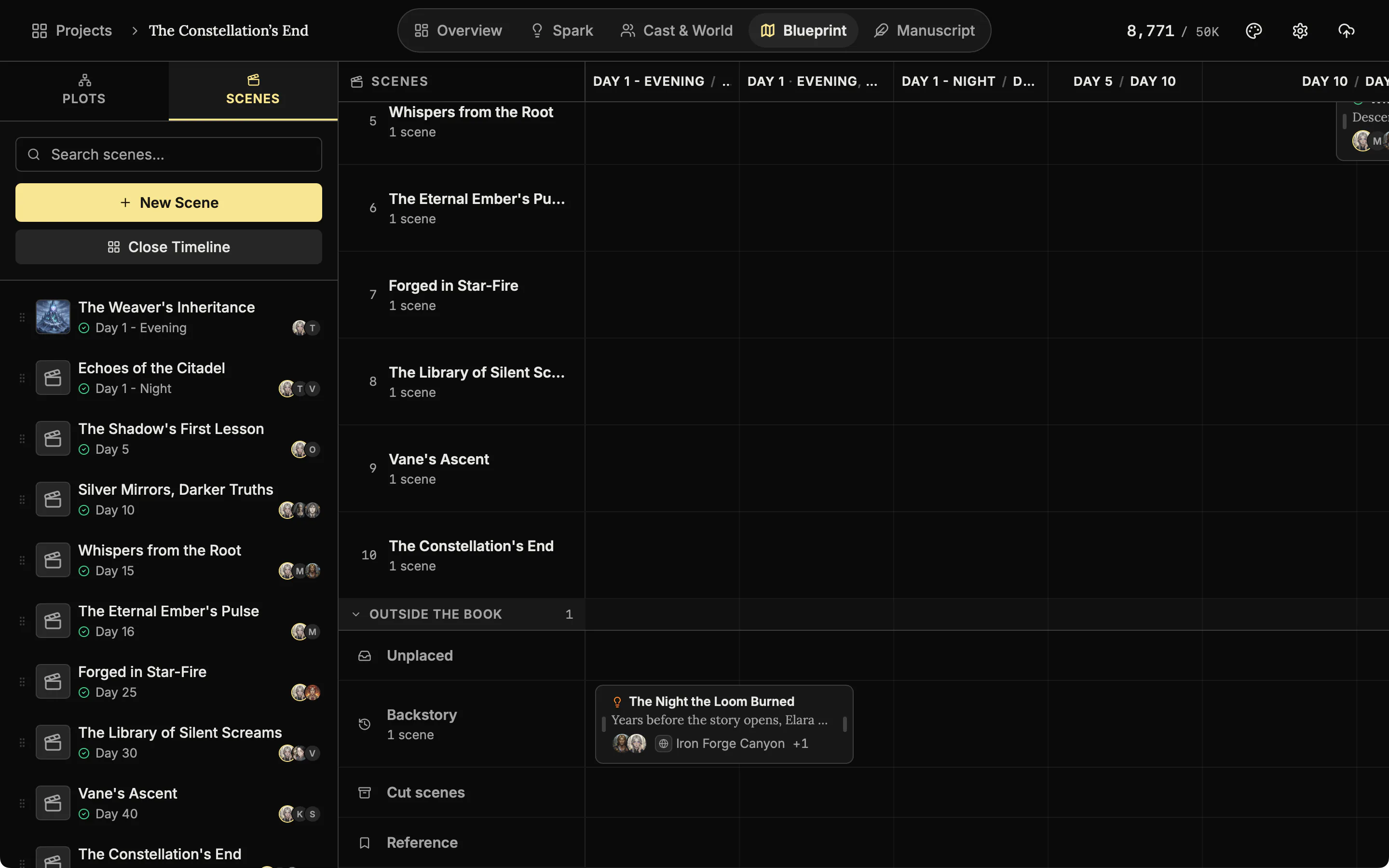Viewport: 1389px width, 868px height.
Task: Click the New Scene button
Action: pyautogui.click(x=169, y=203)
